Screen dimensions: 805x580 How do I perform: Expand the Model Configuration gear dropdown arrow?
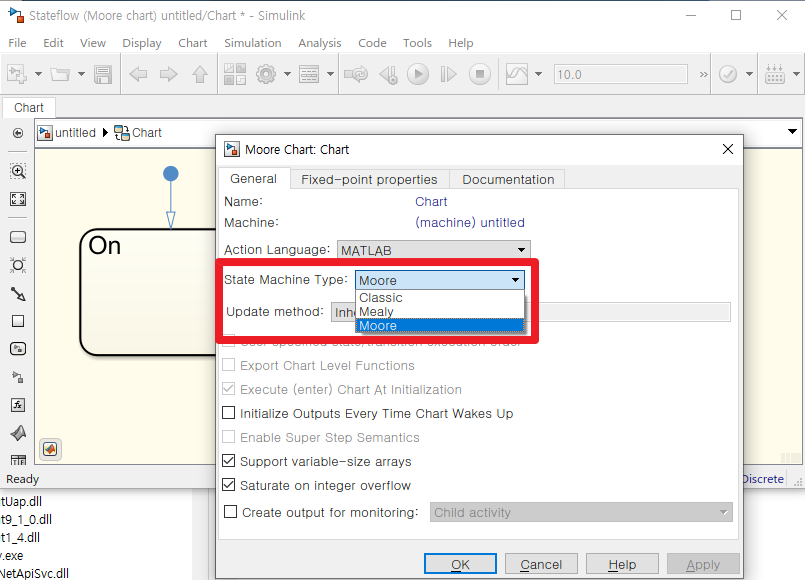coord(288,74)
